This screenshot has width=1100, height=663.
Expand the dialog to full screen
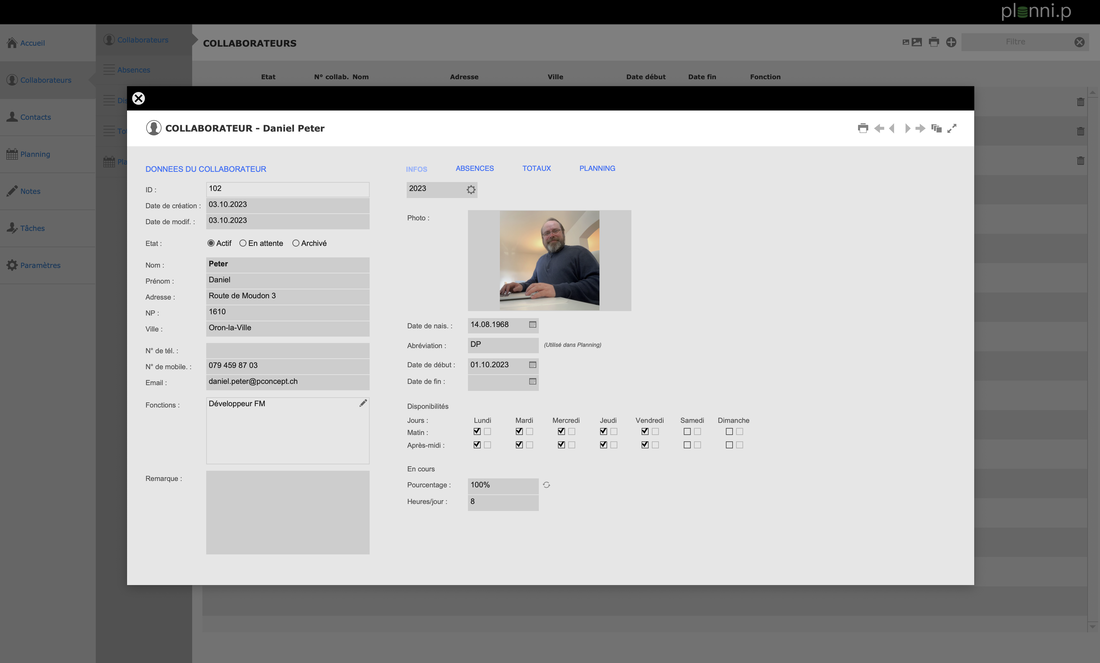tap(952, 128)
